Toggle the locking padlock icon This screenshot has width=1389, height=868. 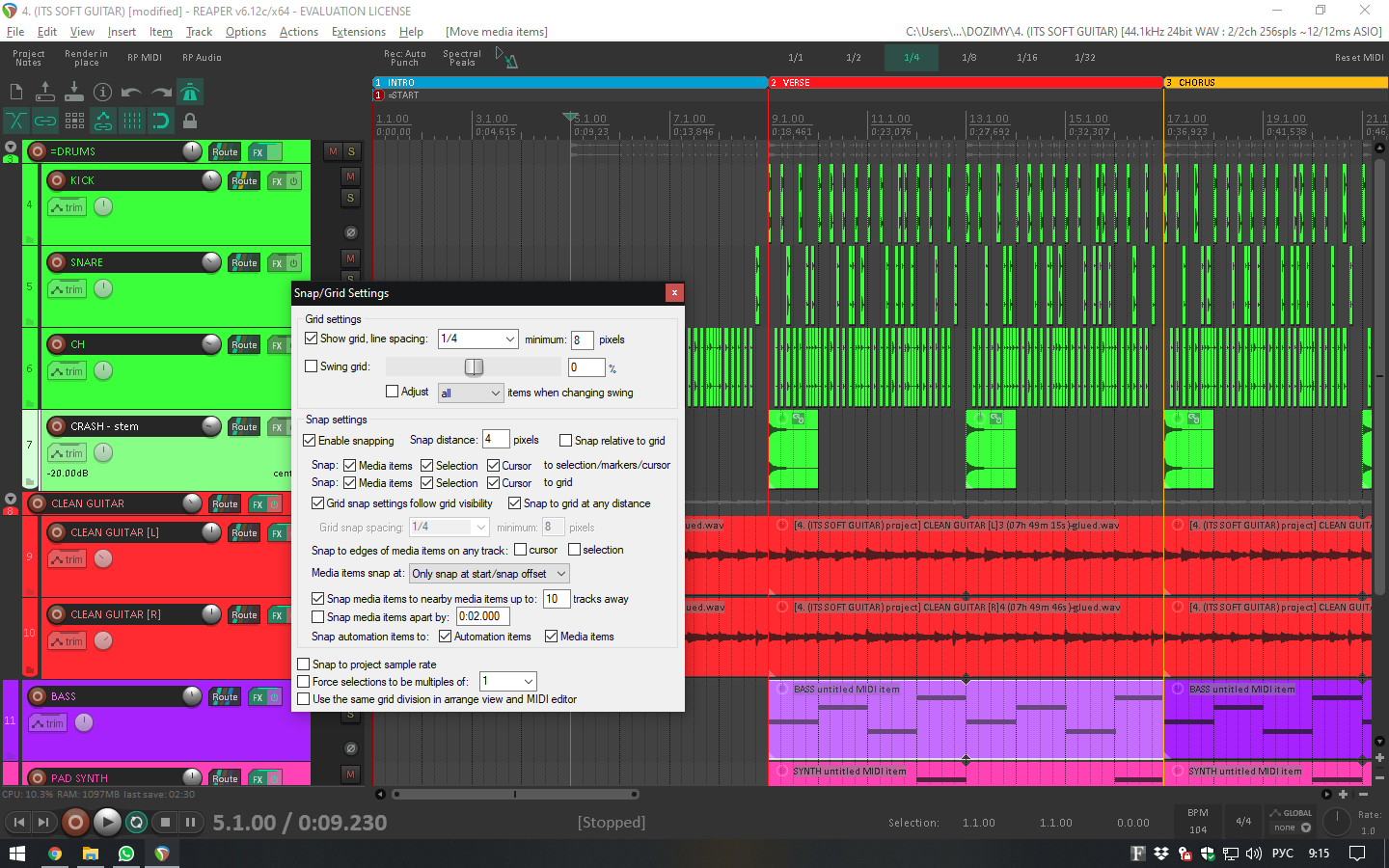pos(190,121)
